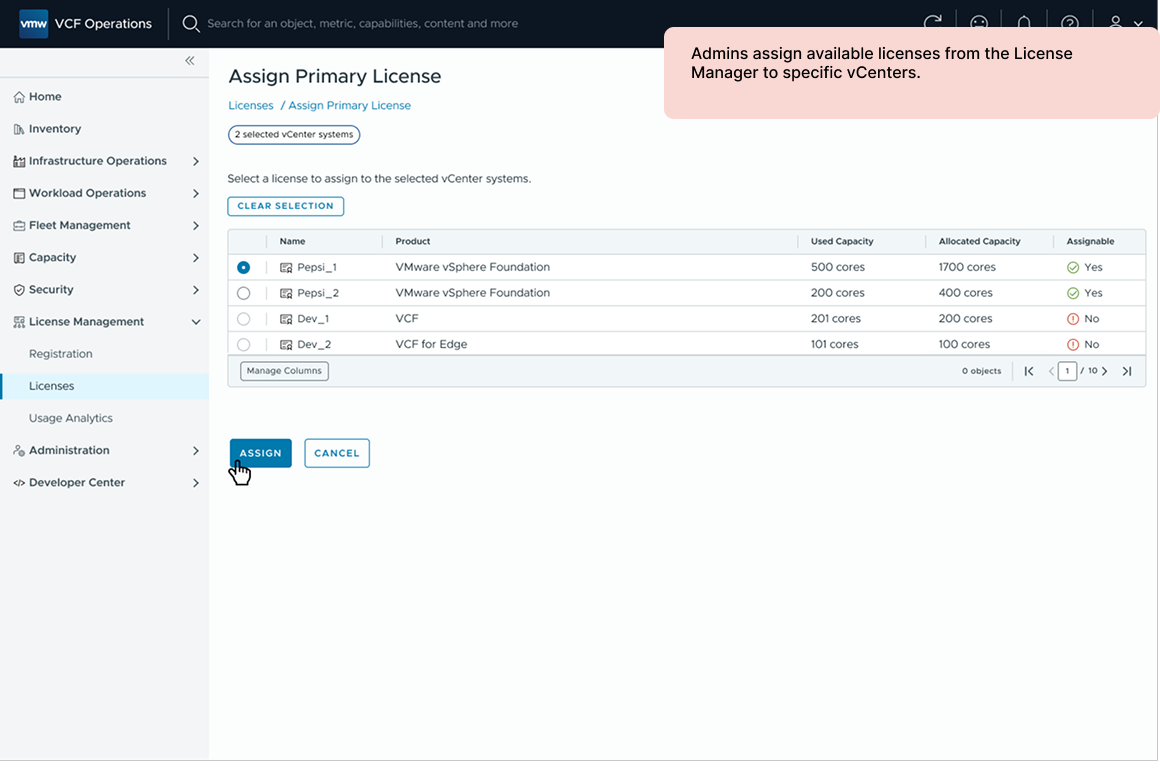Viewport: 1160px width, 769px height.
Task: Expand Developer Center chevron
Action: pyautogui.click(x=195, y=483)
